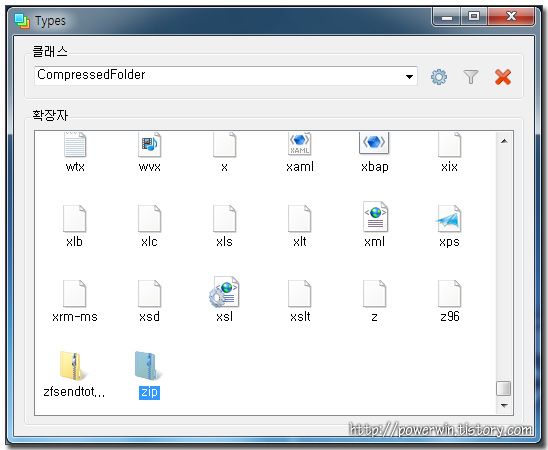Click the "xaml" label text
The height and width of the screenshot is (450, 548).
[300, 167]
